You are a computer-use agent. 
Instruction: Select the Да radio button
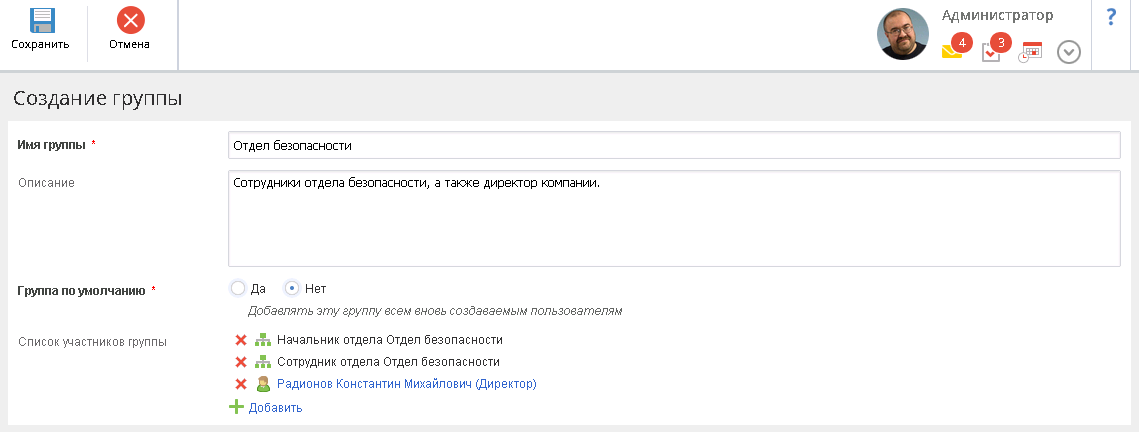pyautogui.click(x=238, y=288)
